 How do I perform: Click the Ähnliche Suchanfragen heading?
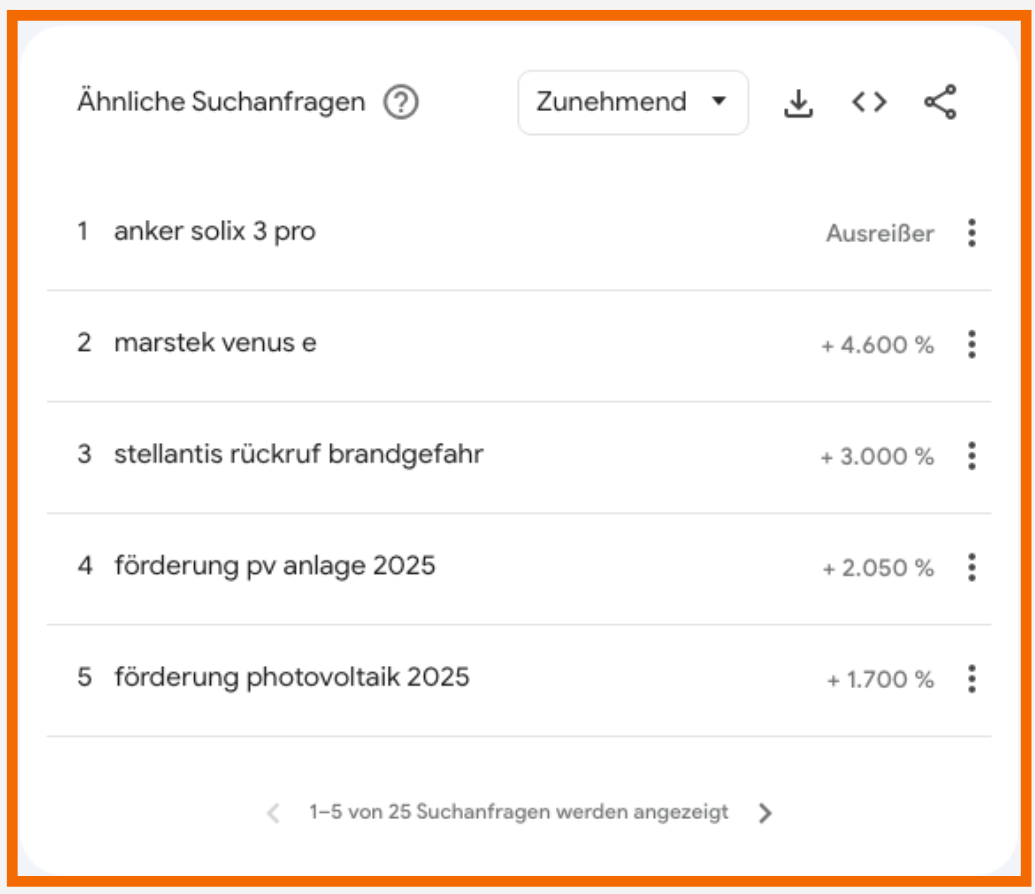221,102
